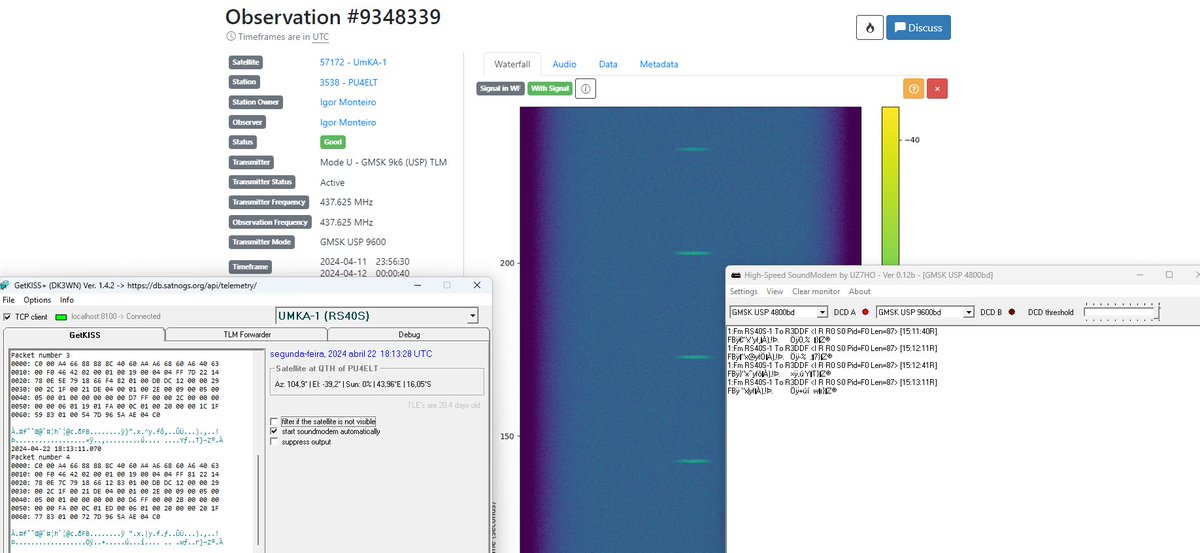Switch to the Waterfall tab
Viewport: 1200px width, 553px height.
click(512, 64)
